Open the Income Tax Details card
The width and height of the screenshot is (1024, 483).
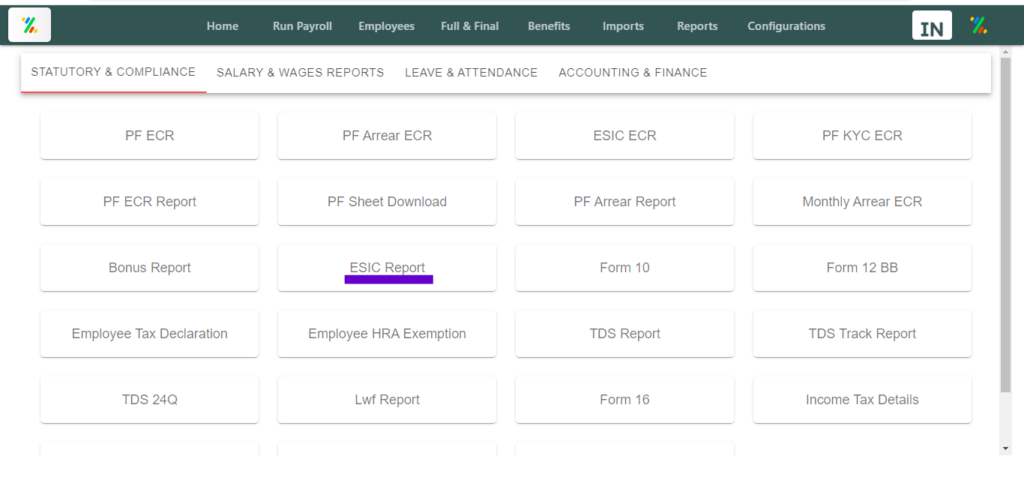tap(862, 399)
